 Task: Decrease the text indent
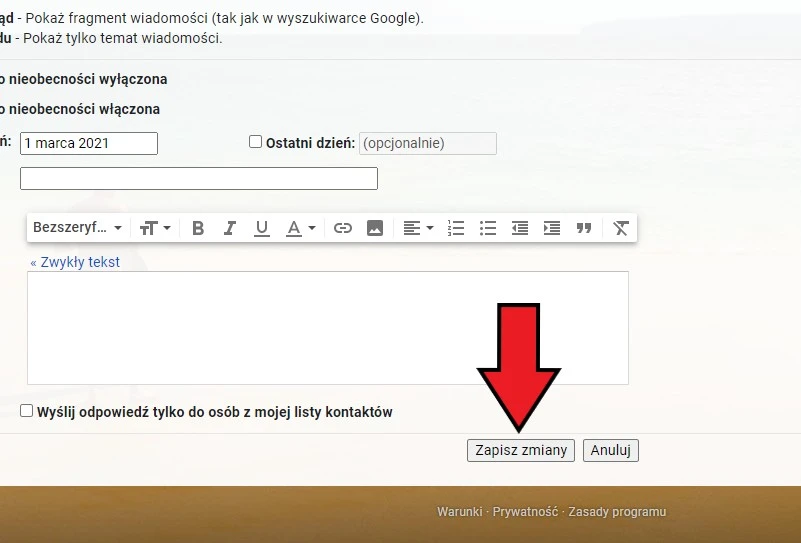(520, 228)
